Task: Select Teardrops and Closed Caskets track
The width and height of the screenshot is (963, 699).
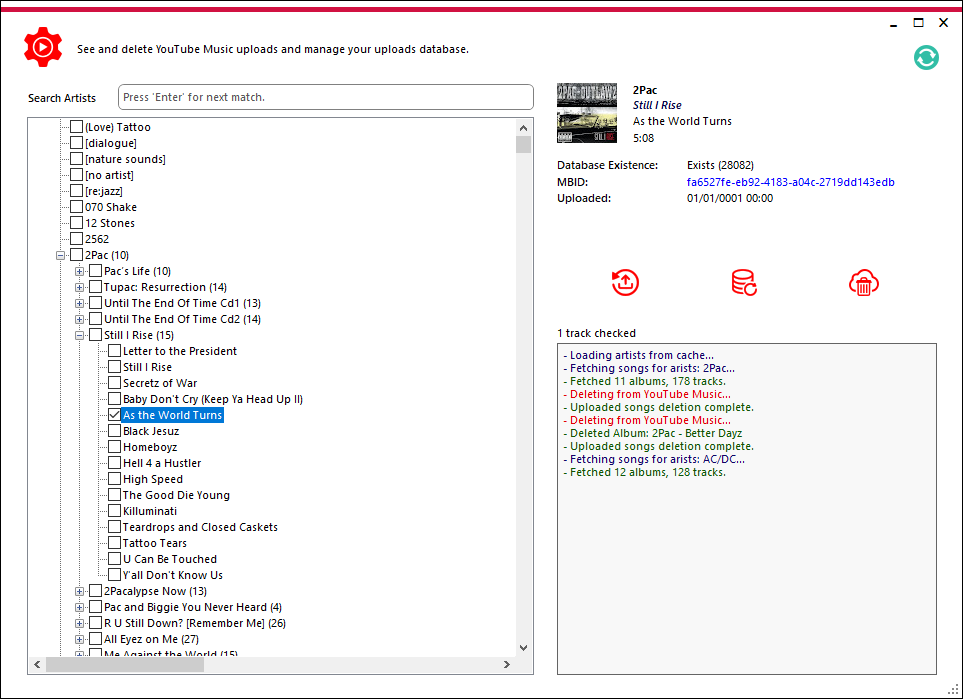Action: pos(200,526)
